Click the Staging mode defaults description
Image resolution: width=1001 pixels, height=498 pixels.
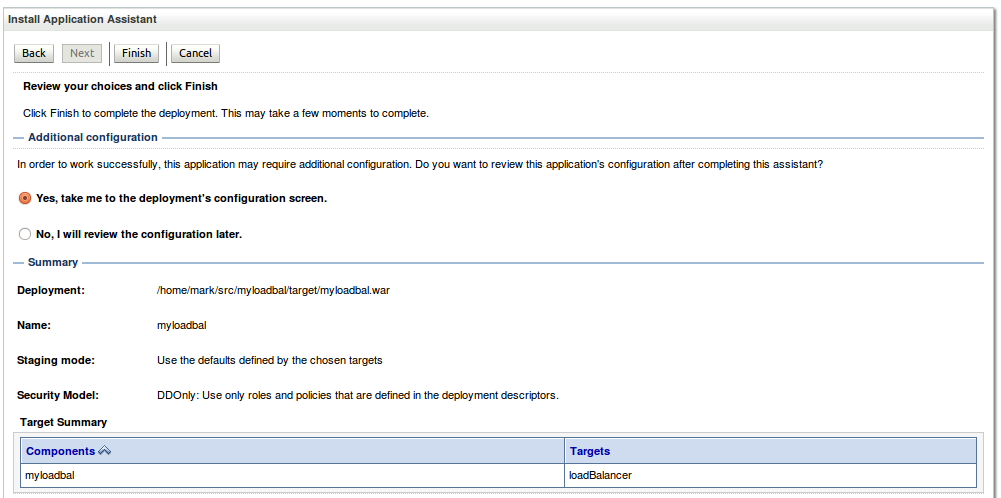coord(270,360)
